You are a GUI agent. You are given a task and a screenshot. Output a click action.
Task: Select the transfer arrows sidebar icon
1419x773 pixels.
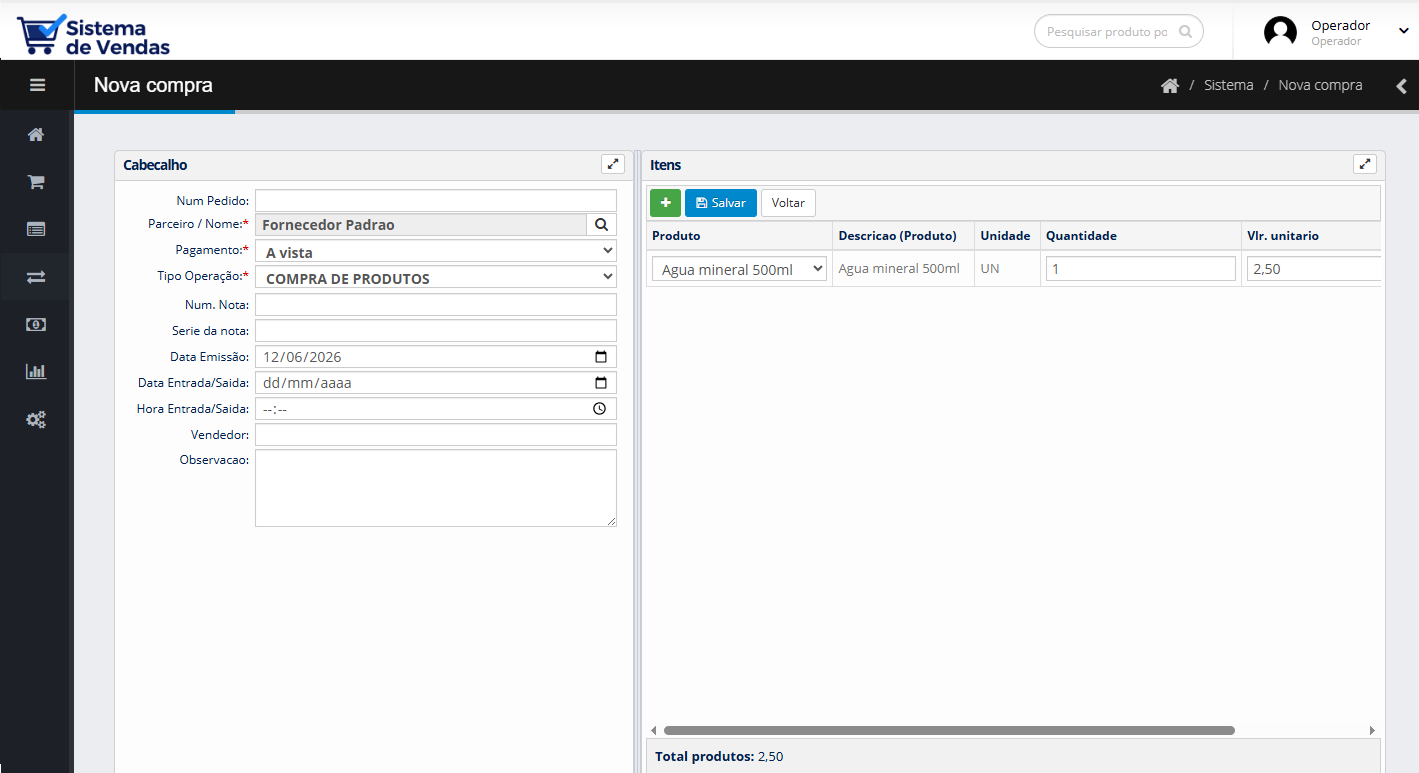pyautogui.click(x=36, y=277)
